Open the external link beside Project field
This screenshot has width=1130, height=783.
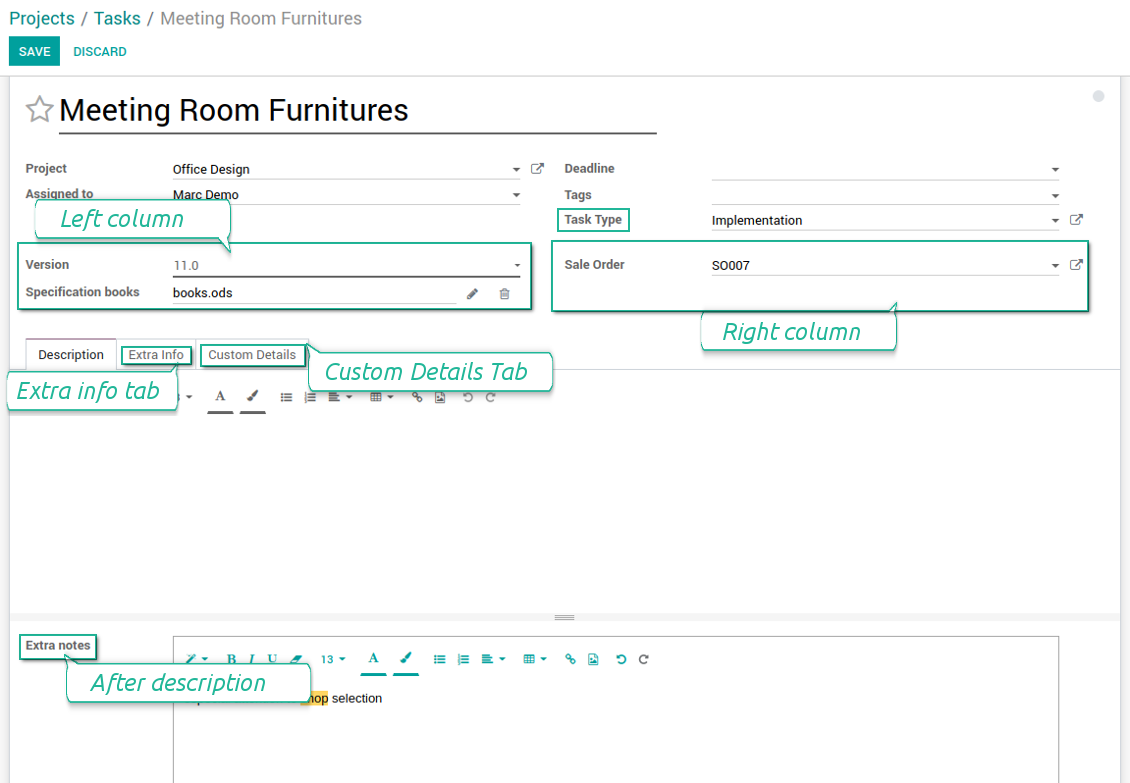[537, 169]
